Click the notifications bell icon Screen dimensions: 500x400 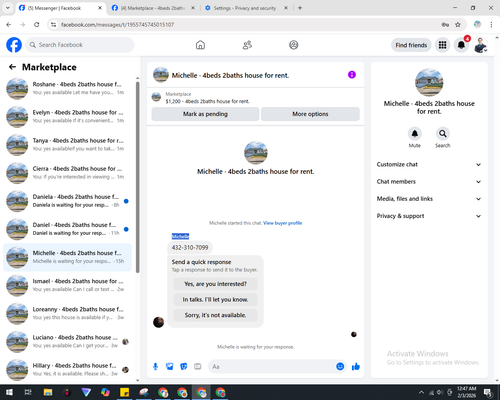pos(461,45)
